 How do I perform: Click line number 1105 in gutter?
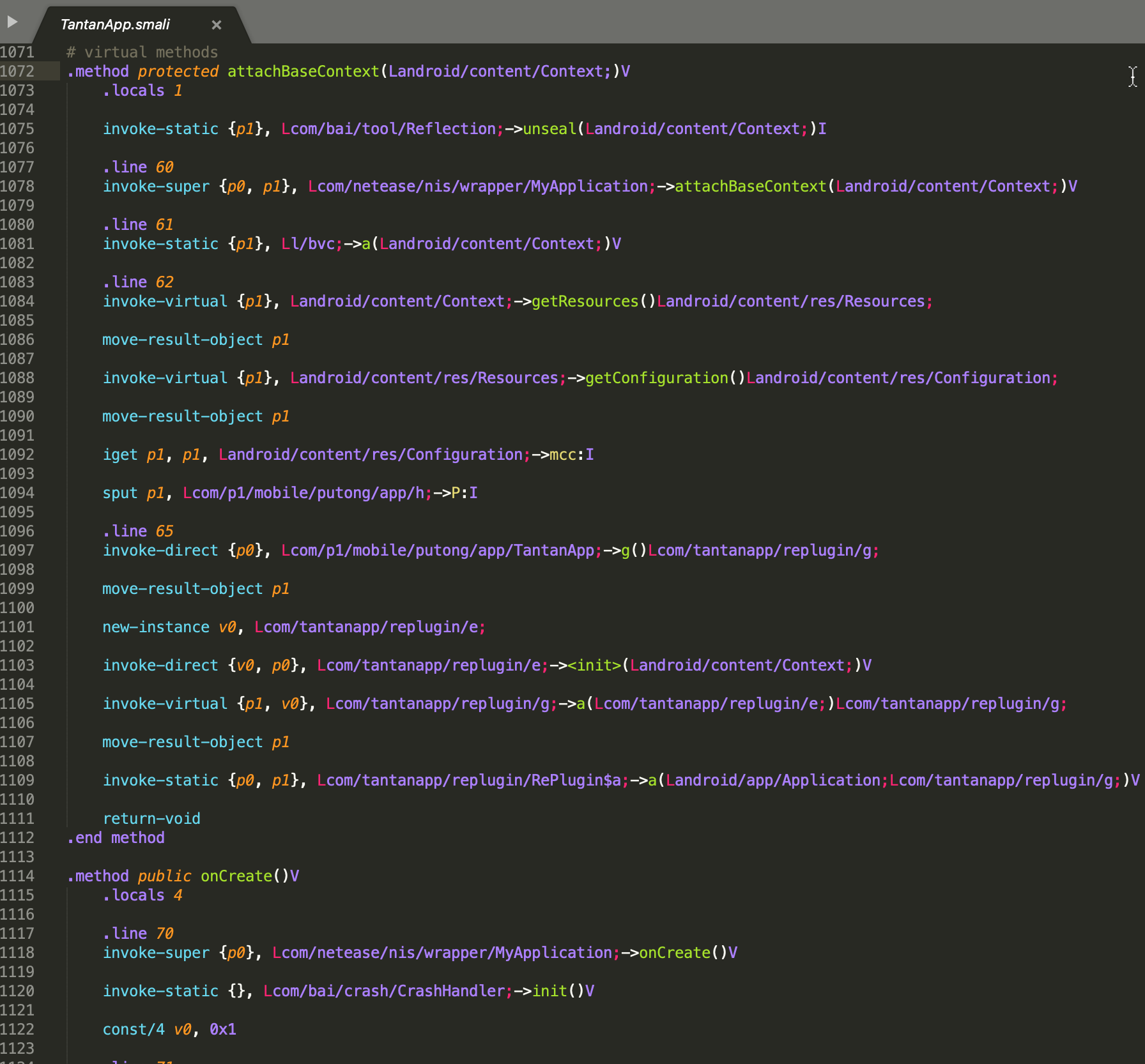tap(17, 703)
